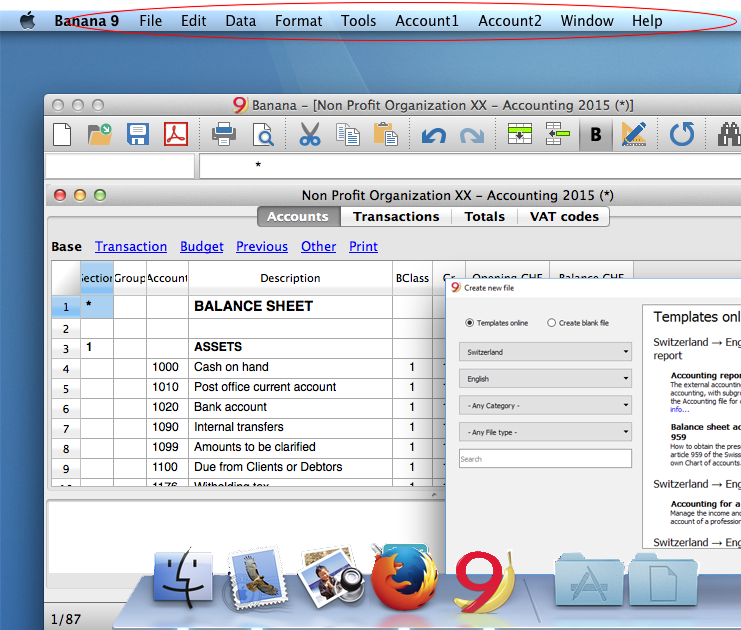Screen dimensions: 741x630
Task: Click the circular recheck accounting arrow icon
Action: [x=682, y=135]
